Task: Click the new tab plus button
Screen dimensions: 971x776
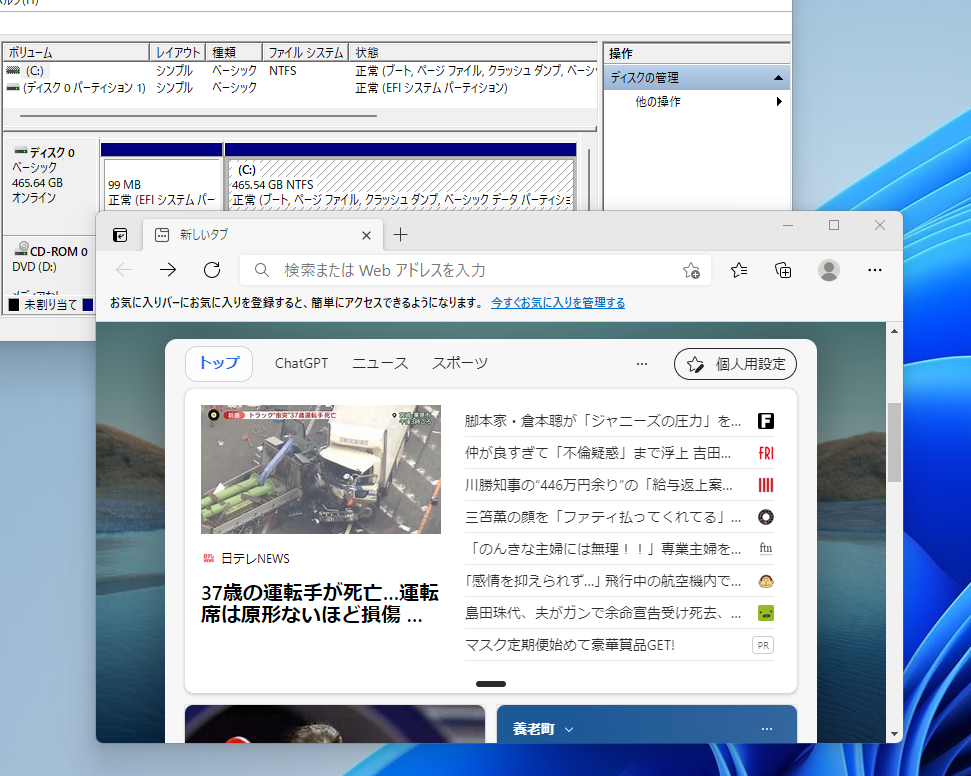Action: pos(401,235)
